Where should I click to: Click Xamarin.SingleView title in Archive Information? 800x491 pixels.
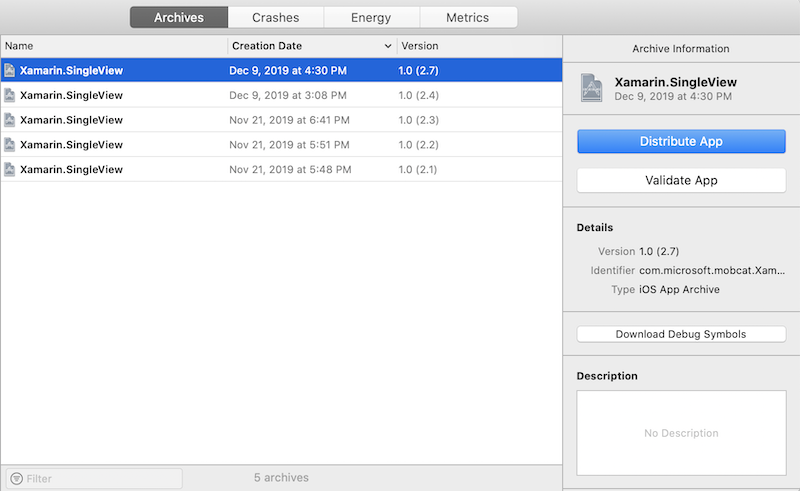coord(676,82)
